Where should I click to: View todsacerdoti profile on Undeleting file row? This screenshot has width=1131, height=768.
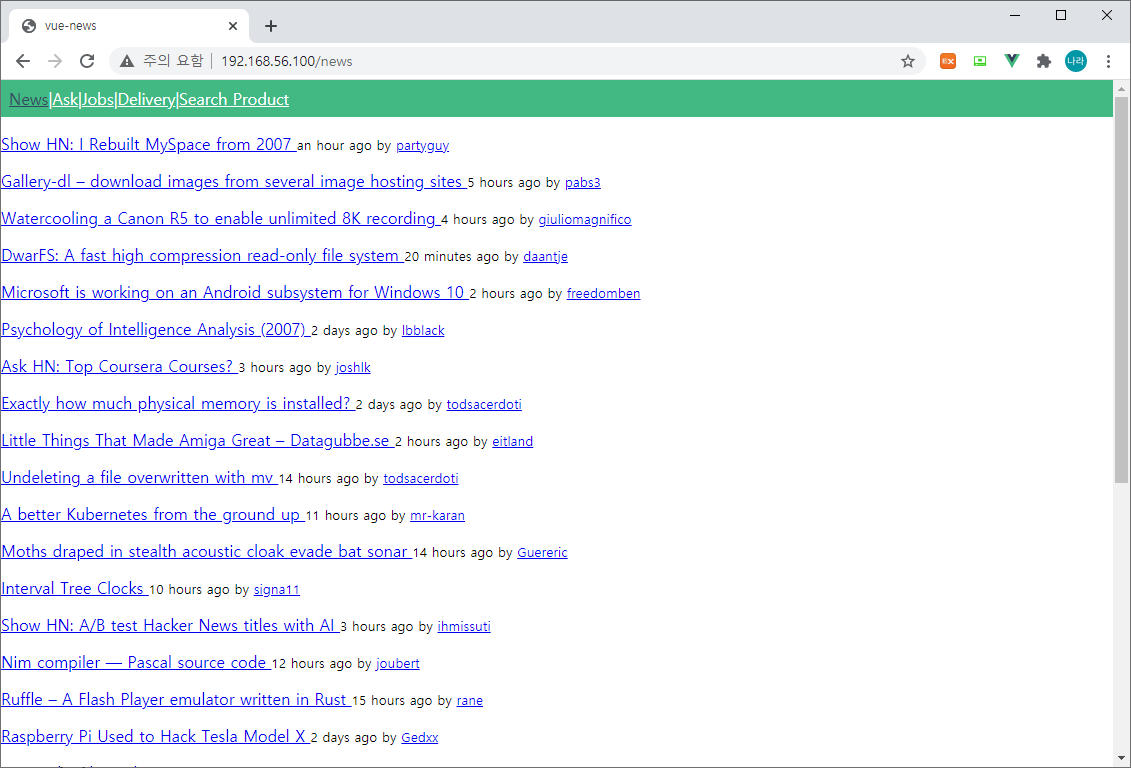pos(421,479)
